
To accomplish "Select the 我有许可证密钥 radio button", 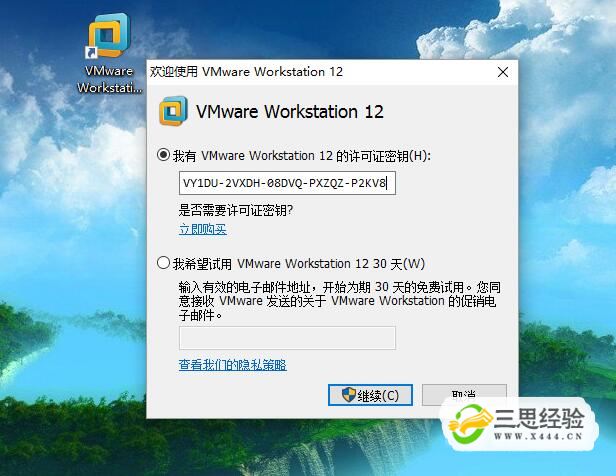I will pos(163,155).
